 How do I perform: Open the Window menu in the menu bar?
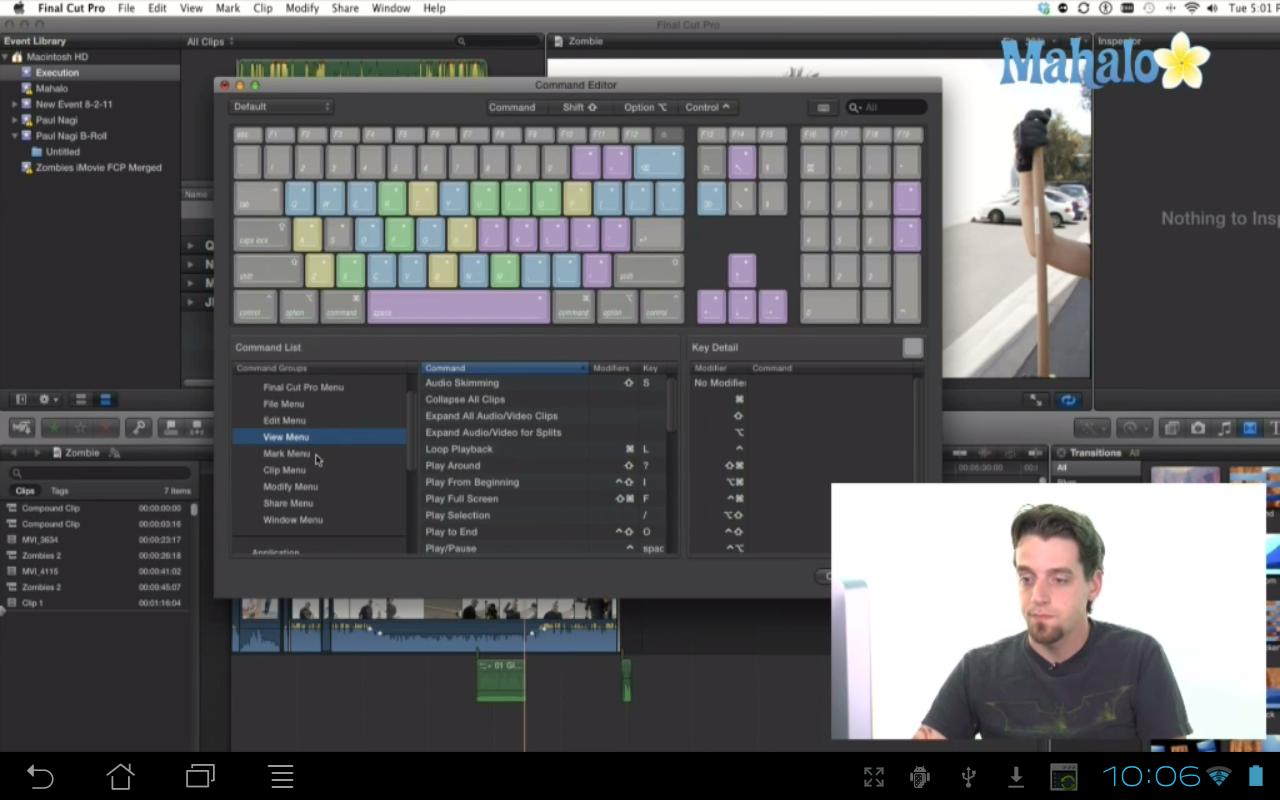391,8
